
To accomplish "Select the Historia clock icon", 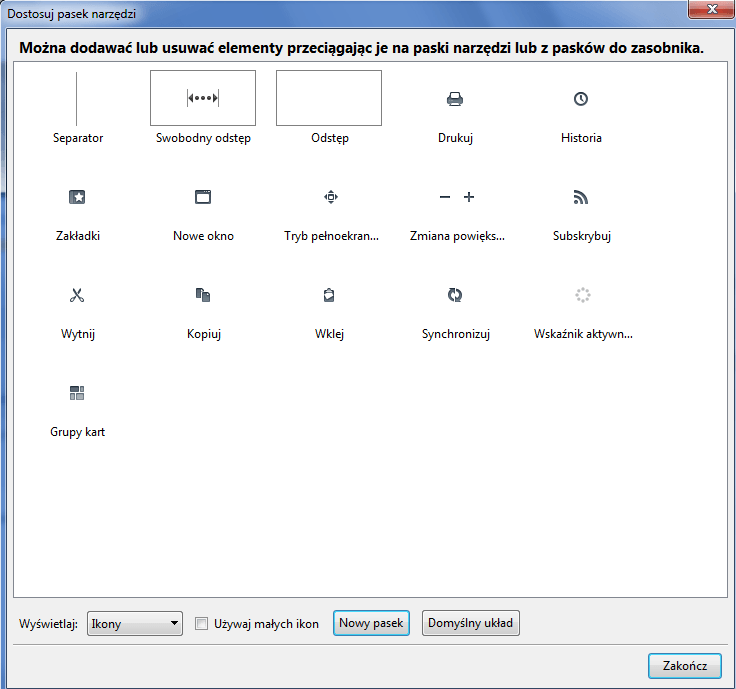I will click(581, 99).
